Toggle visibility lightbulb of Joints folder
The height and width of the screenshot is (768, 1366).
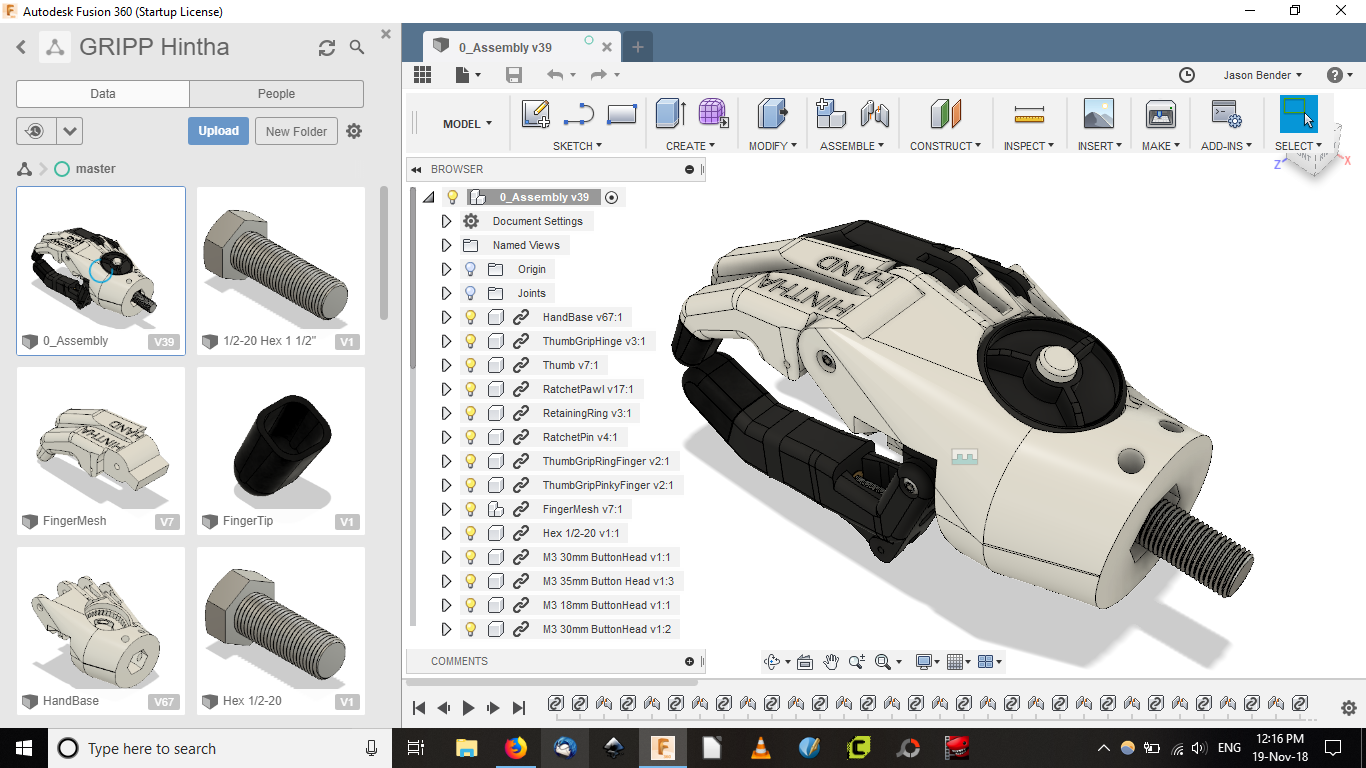click(470, 293)
